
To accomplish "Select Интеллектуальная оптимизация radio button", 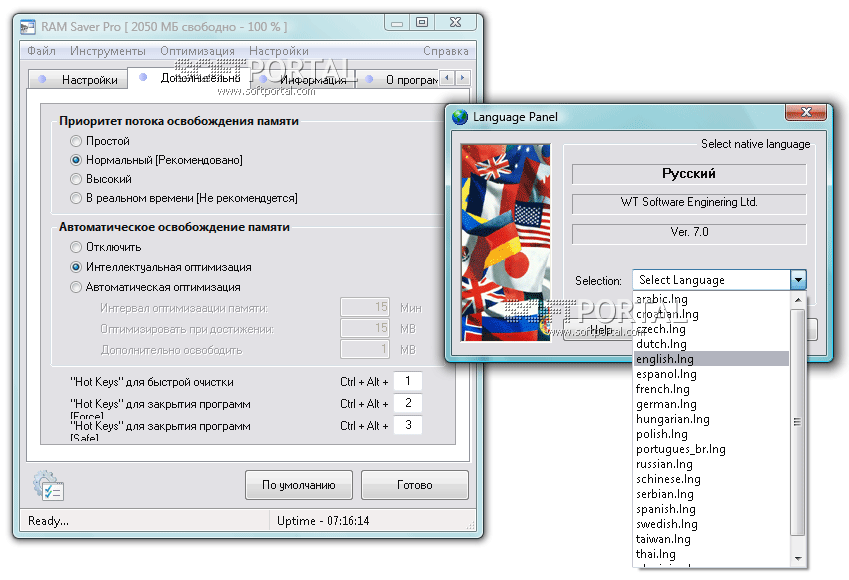I will click(x=76, y=268).
